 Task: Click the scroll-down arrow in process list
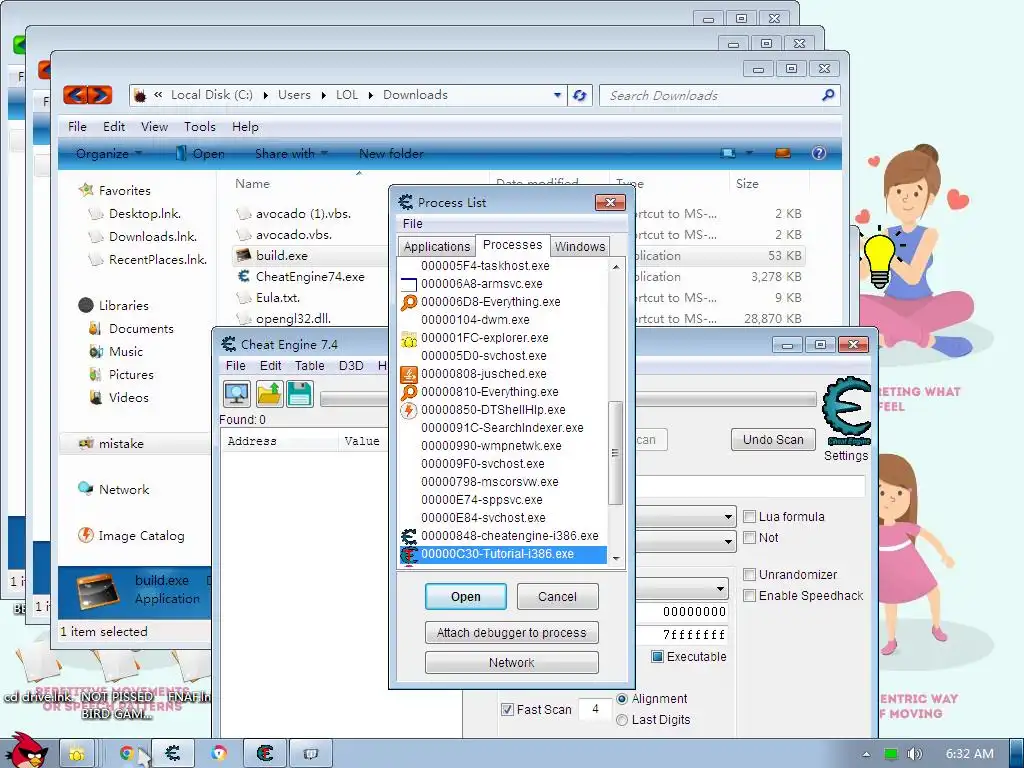point(615,559)
